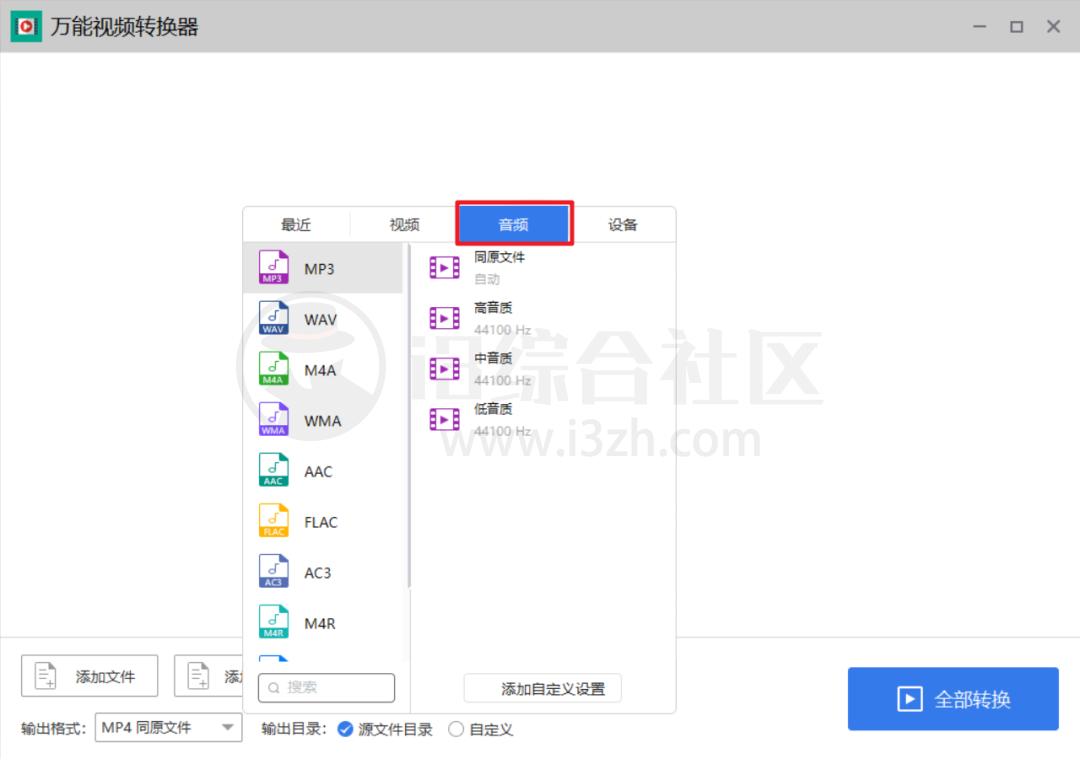This screenshot has width=1080, height=759.
Task: Click the M4R label in format list
Action: tap(320, 623)
